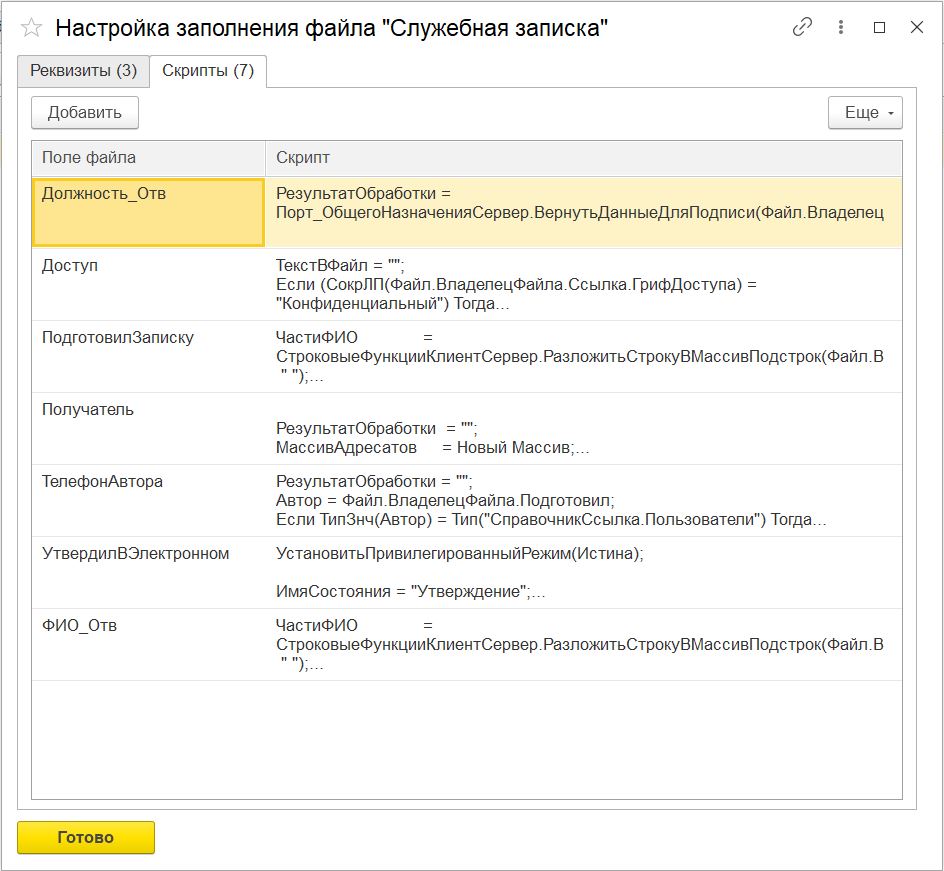Open script containing МассивАдресатов
944x871 pixels.
point(583,429)
